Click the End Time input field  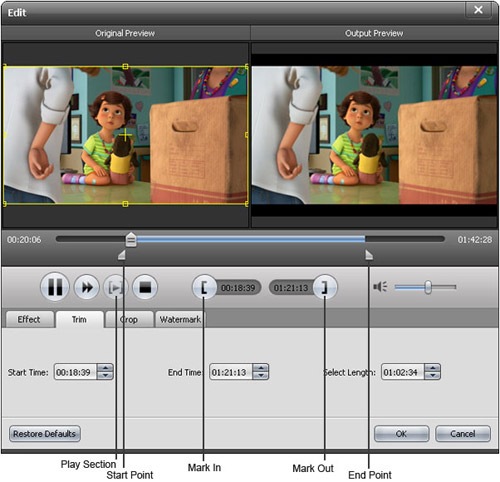tap(231, 372)
